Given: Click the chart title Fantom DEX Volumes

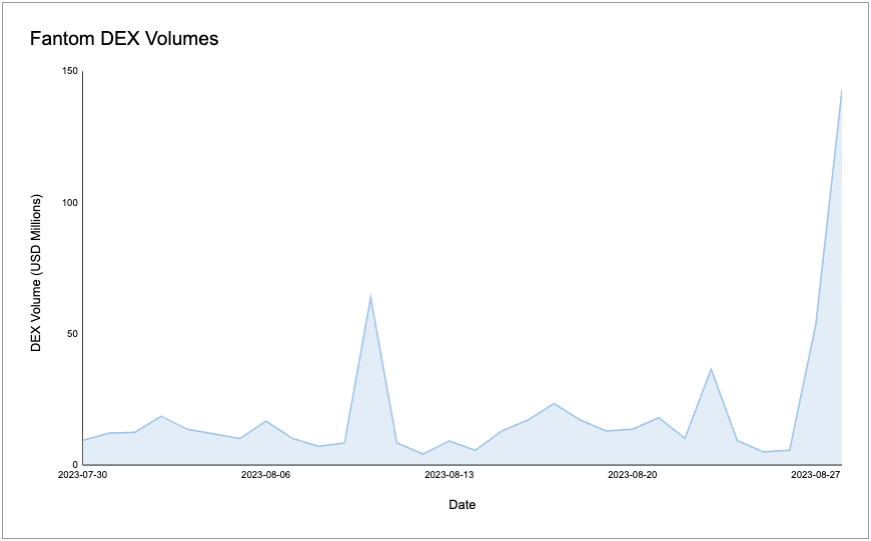Looking at the screenshot, I should click(x=124, y=38).
